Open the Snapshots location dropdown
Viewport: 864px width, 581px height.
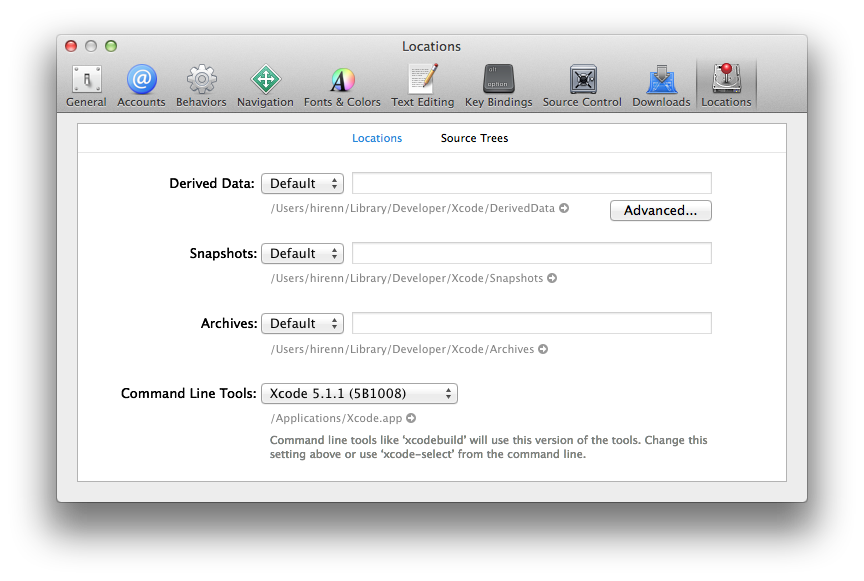pos(303,254)
